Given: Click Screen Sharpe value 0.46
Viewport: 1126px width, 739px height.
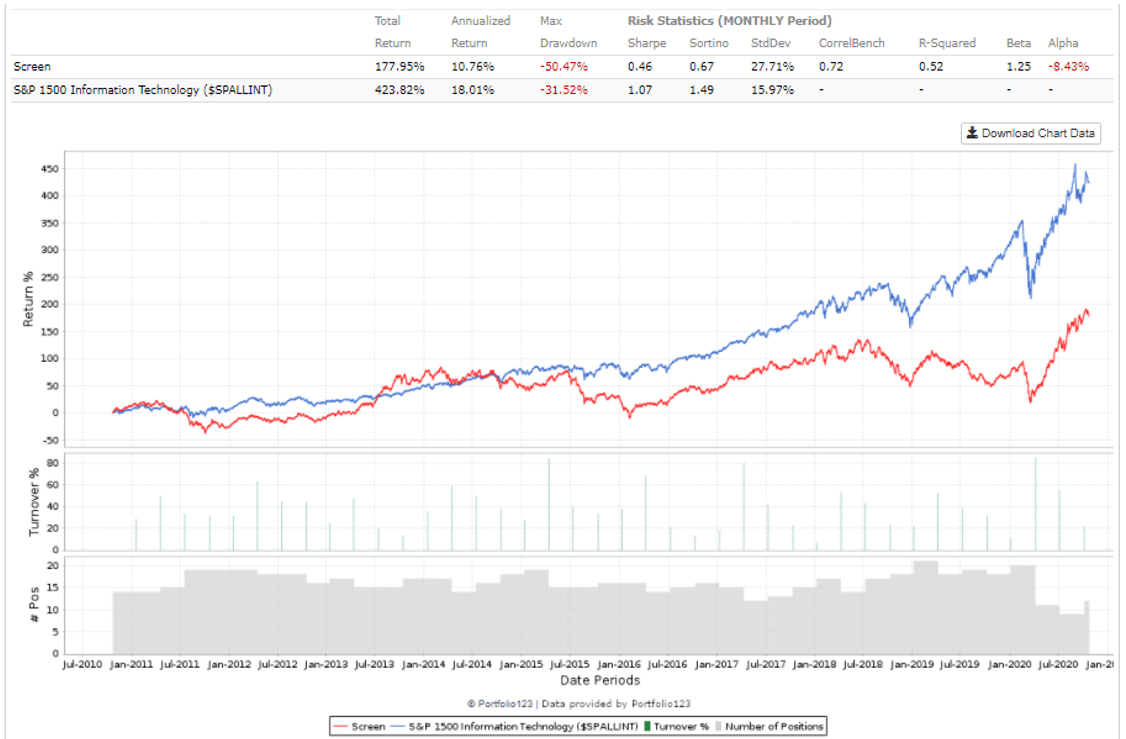Looking at the screenshot, I should [640, 67].
